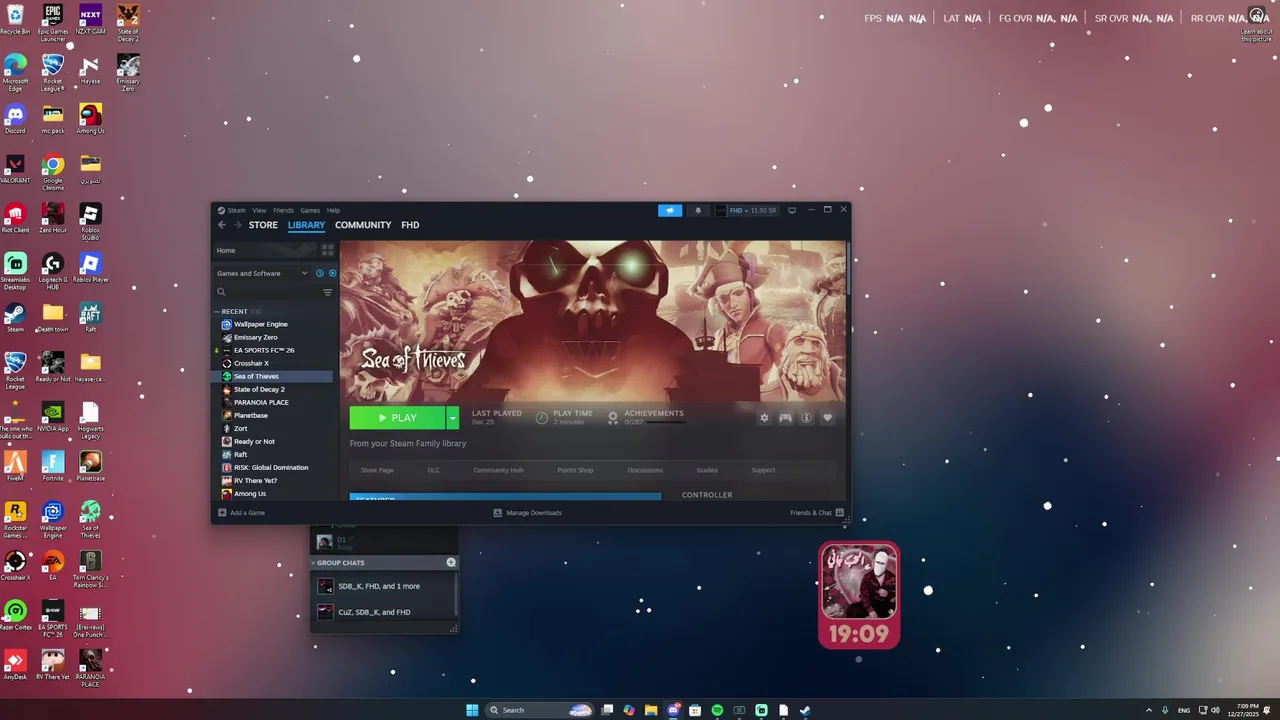Click the library search field
This screenshot has height=720, width=1280.
coord(268,292)
